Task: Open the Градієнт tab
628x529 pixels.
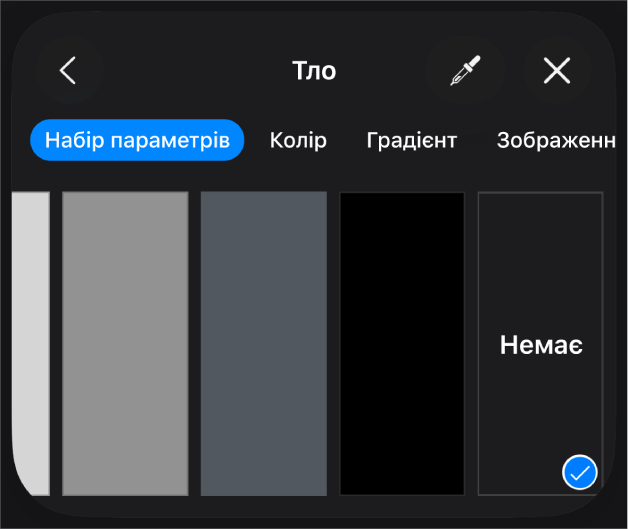Action: (x=412, y=140)
